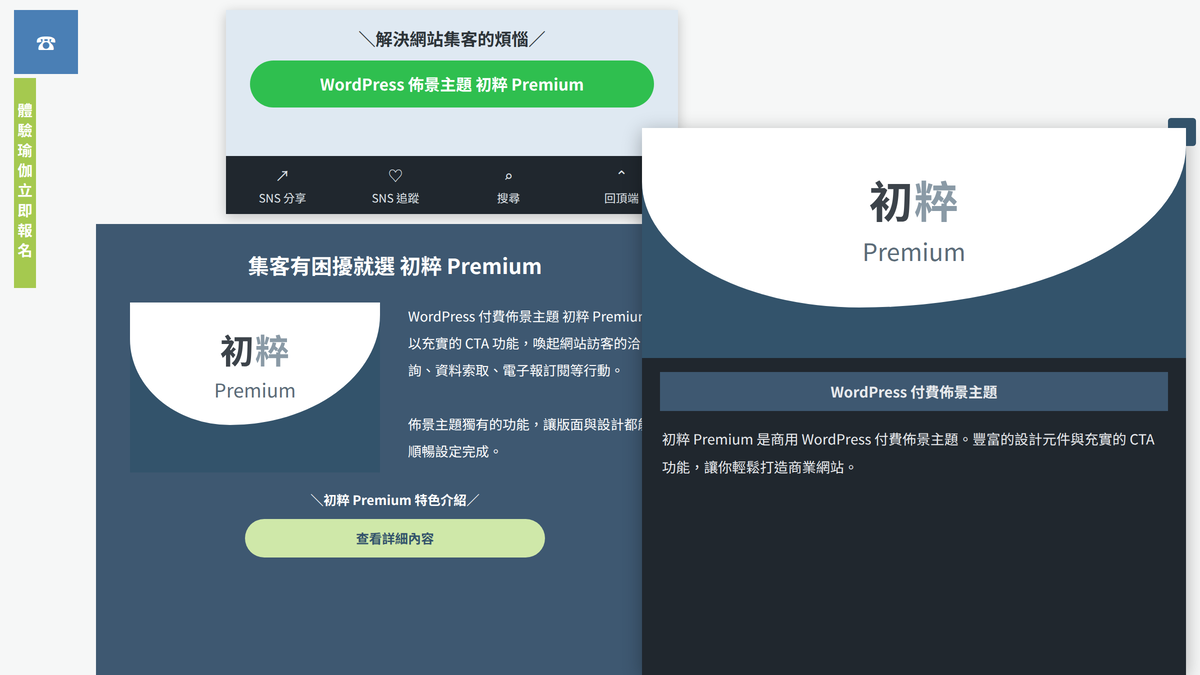Click the text 順暢設定完成。
This screenshot has width=1200, height=675.
(454, 452)
